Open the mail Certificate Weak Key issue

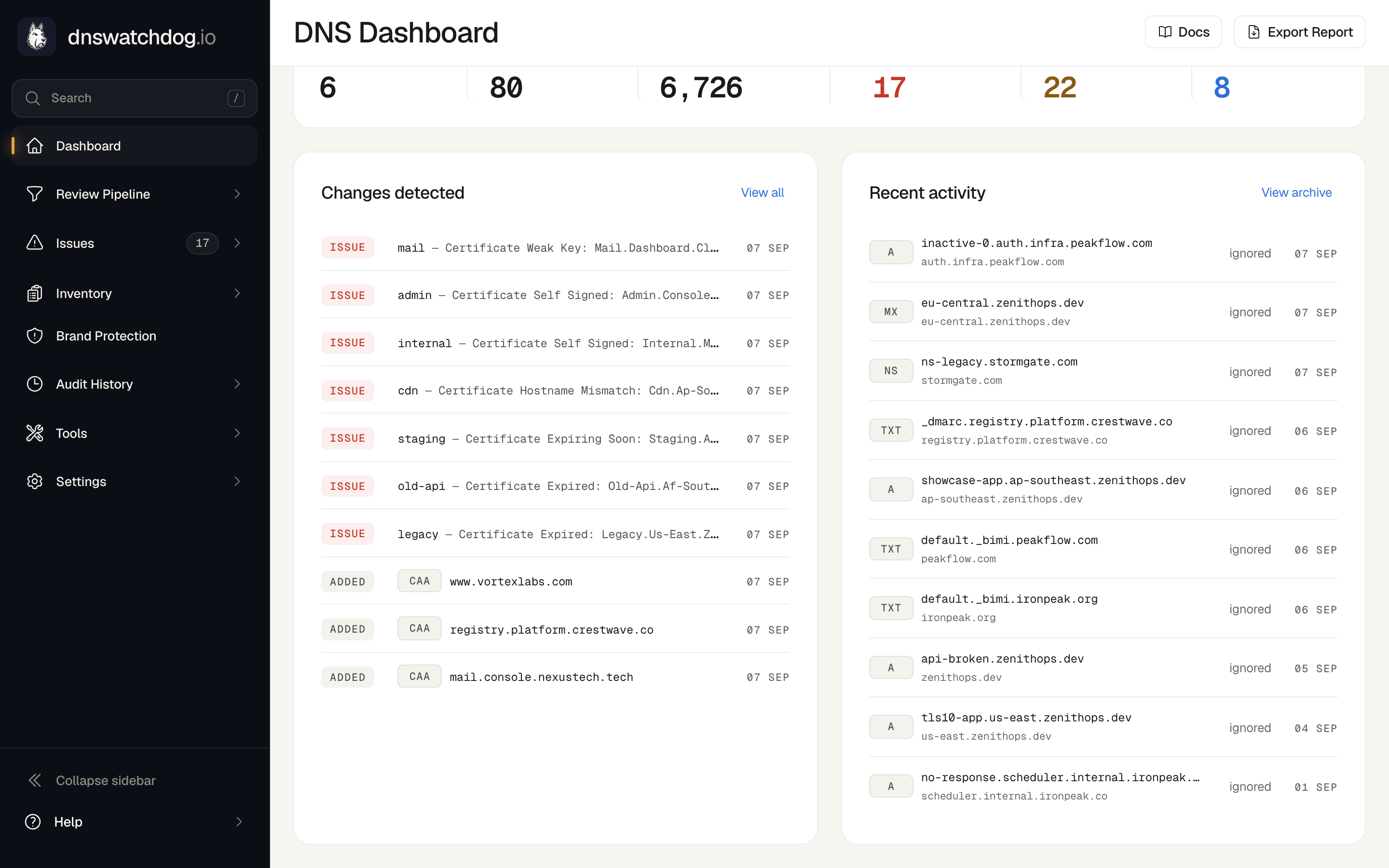point(555,247)
